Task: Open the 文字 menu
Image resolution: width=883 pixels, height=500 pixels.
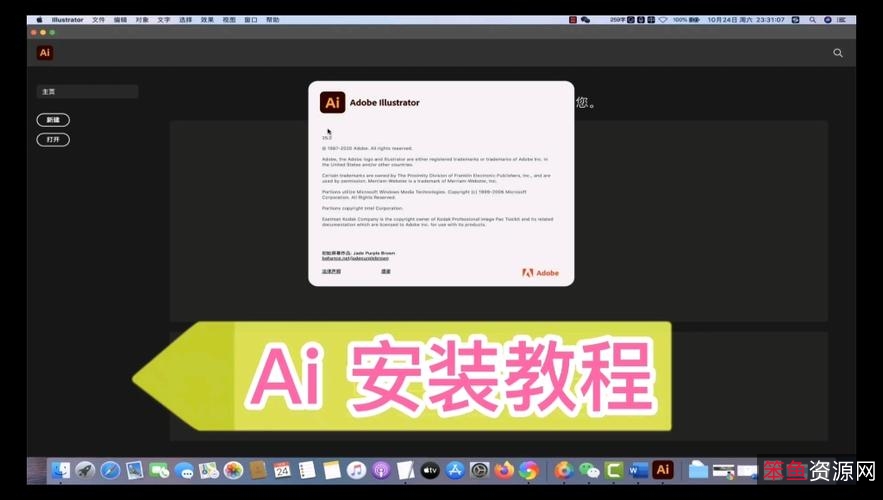Action: tap(164, 20)
